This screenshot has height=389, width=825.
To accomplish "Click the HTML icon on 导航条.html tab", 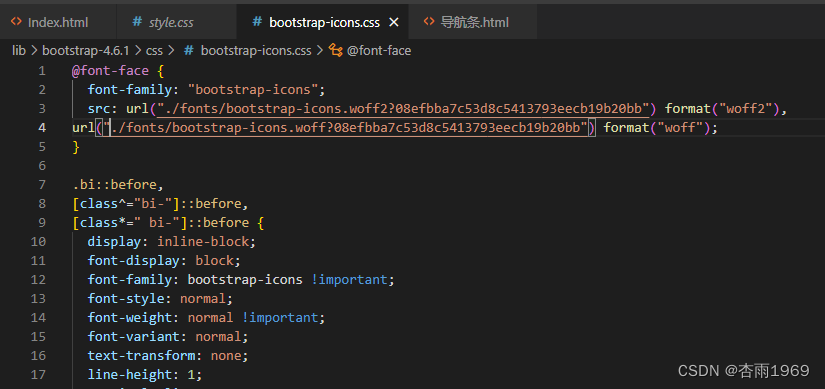I will (x=429, y=22).
